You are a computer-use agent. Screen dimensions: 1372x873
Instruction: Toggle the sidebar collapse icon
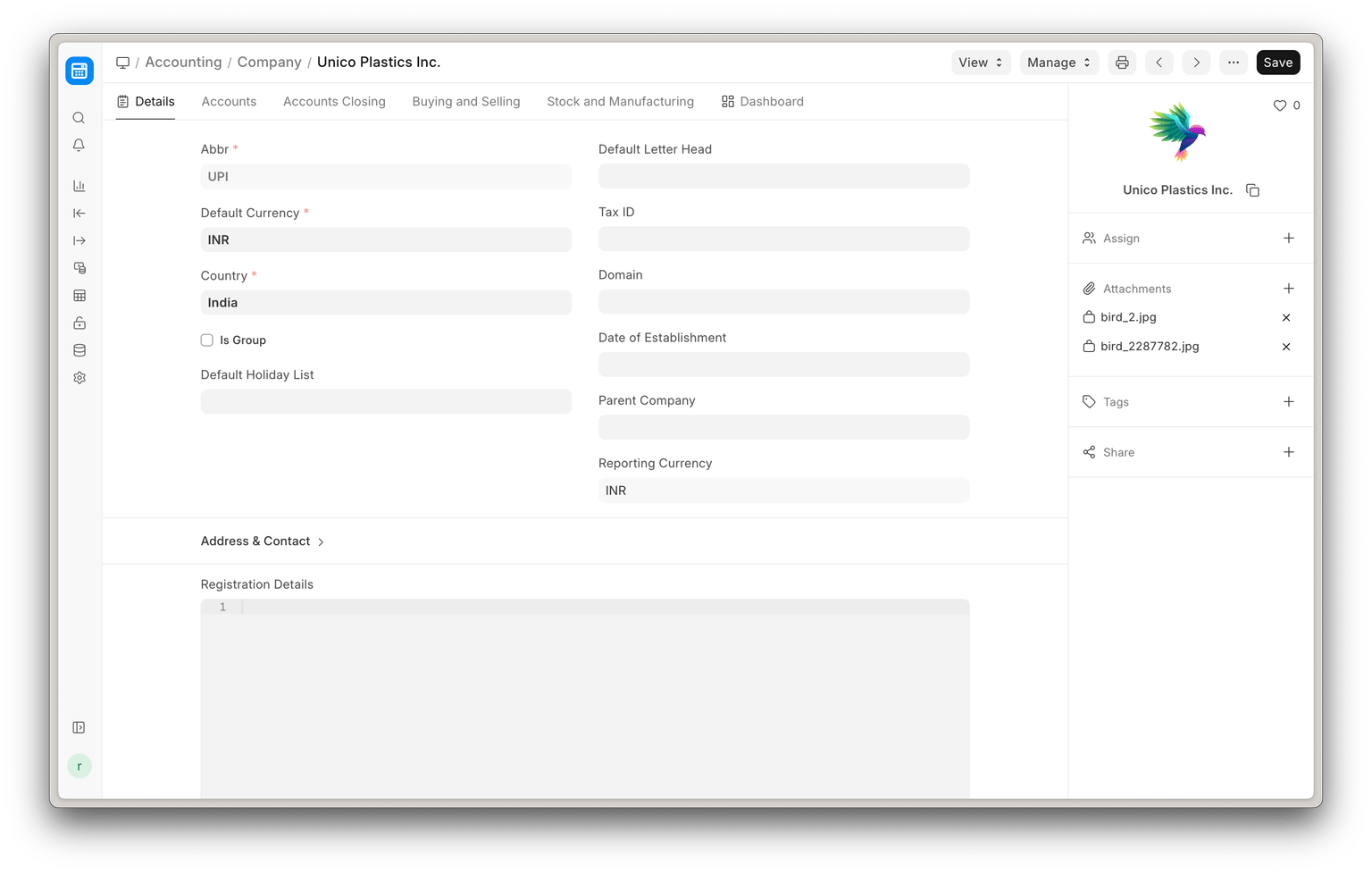click(79, 727)
